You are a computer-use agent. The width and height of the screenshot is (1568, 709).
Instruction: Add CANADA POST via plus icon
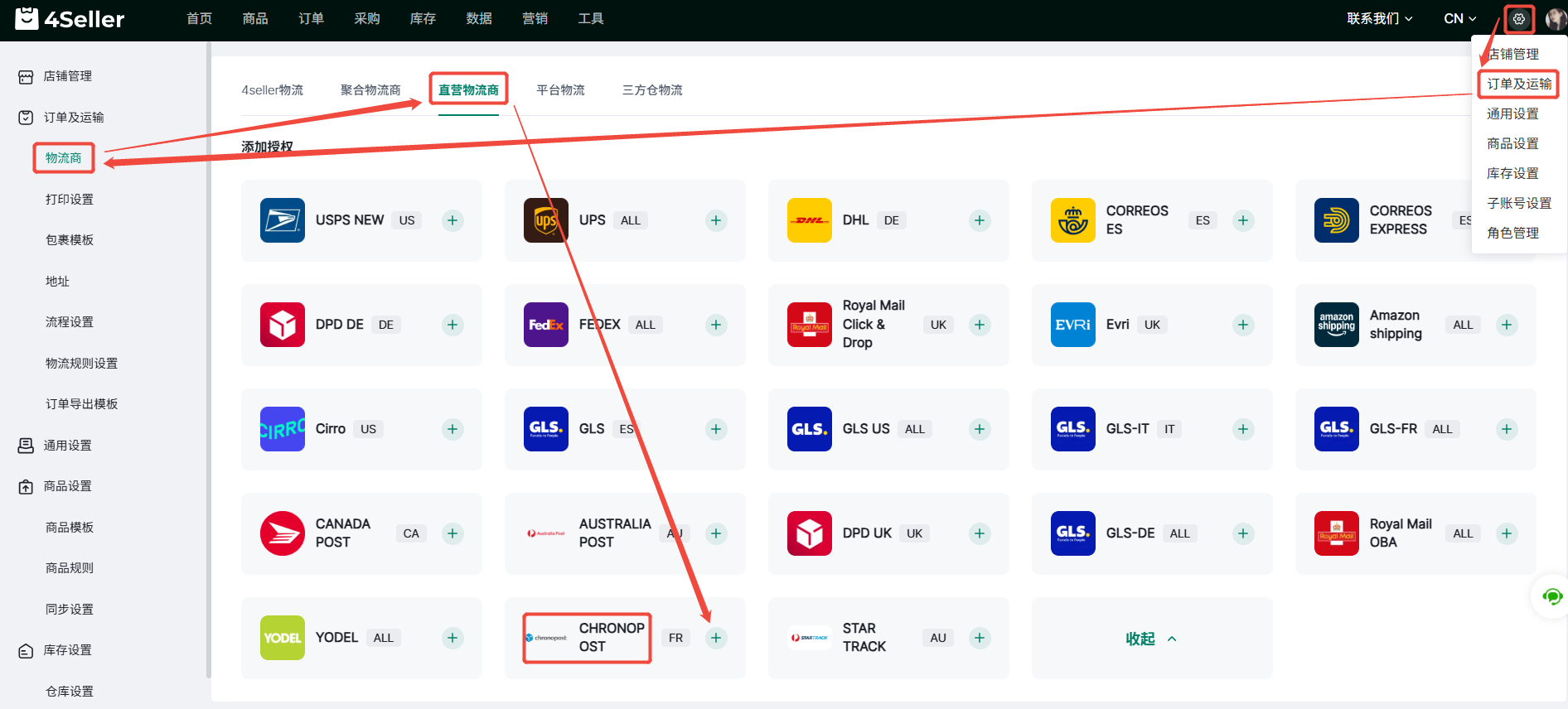pyautogui.click(x=452, y=533)
